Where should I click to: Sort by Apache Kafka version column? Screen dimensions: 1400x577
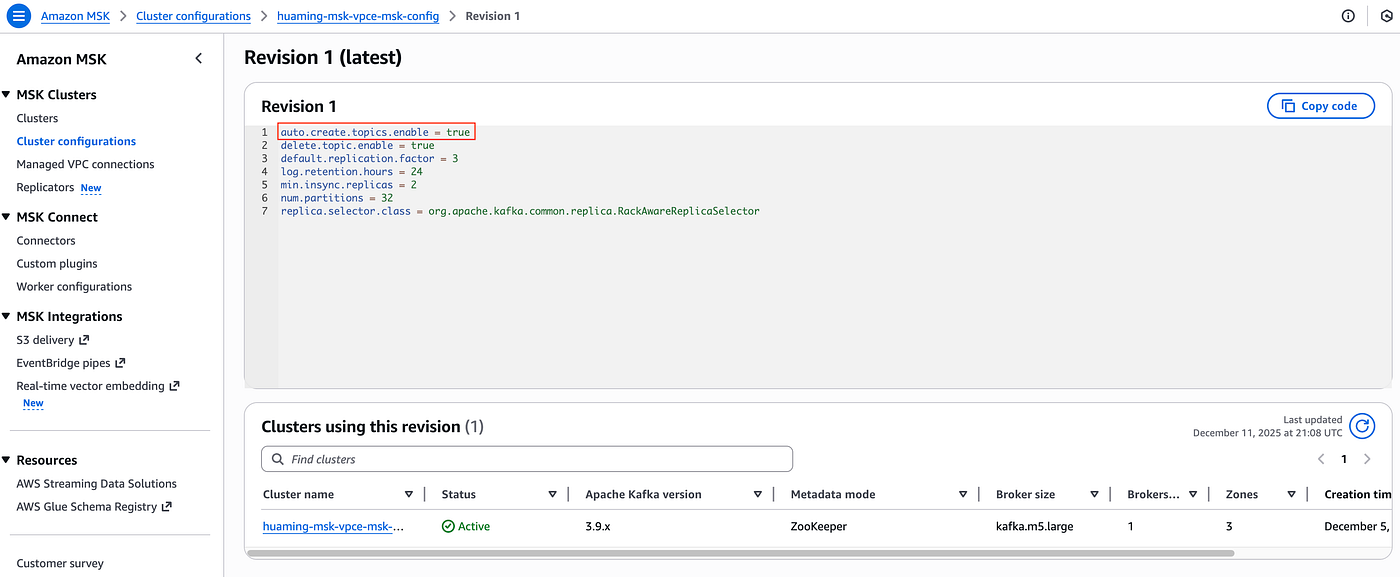[758, 494]
